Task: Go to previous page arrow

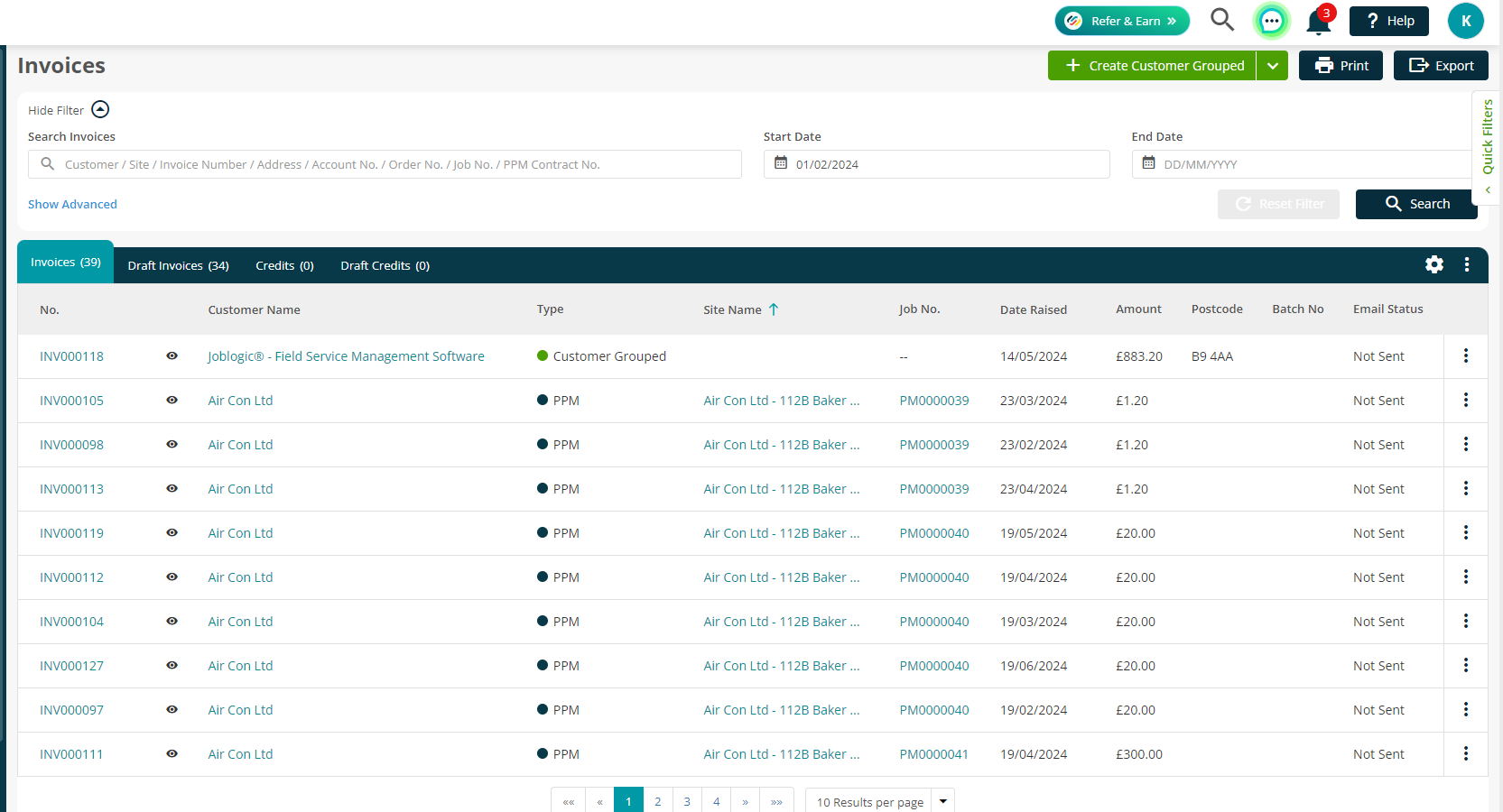Action: (599, 801)
